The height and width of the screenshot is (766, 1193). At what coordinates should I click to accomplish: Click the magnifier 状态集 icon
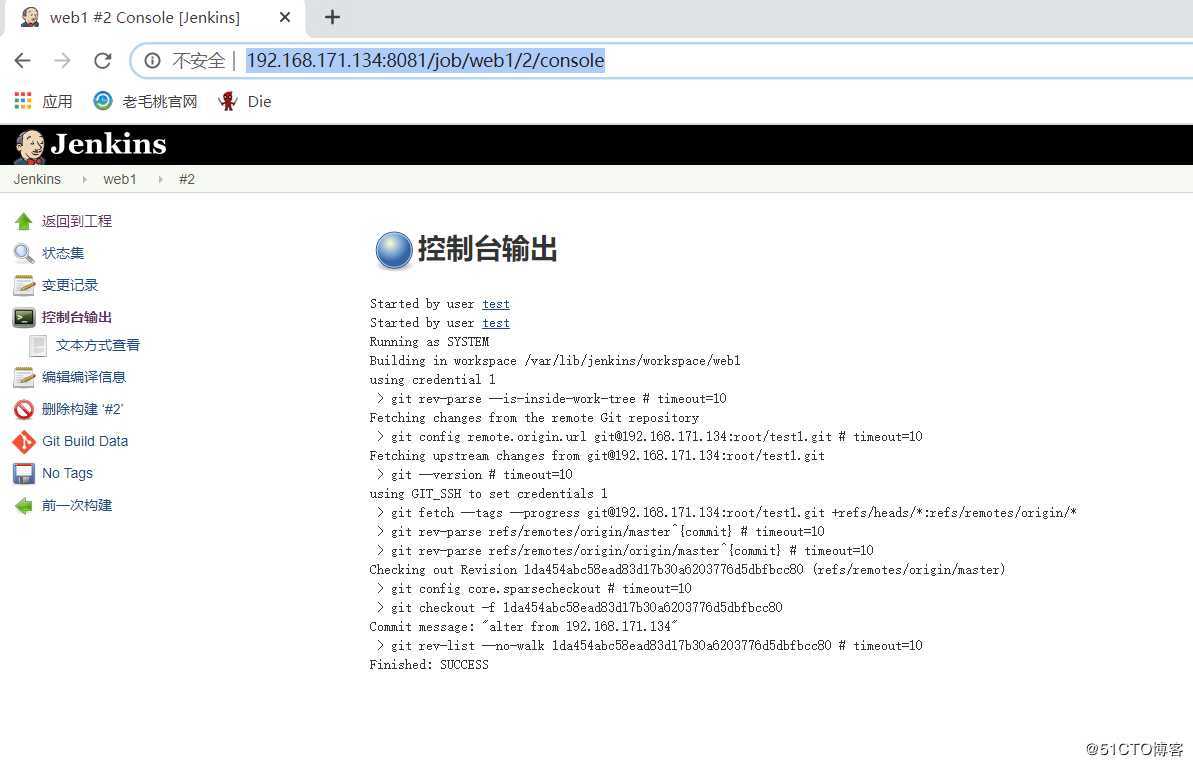(24, 253)
